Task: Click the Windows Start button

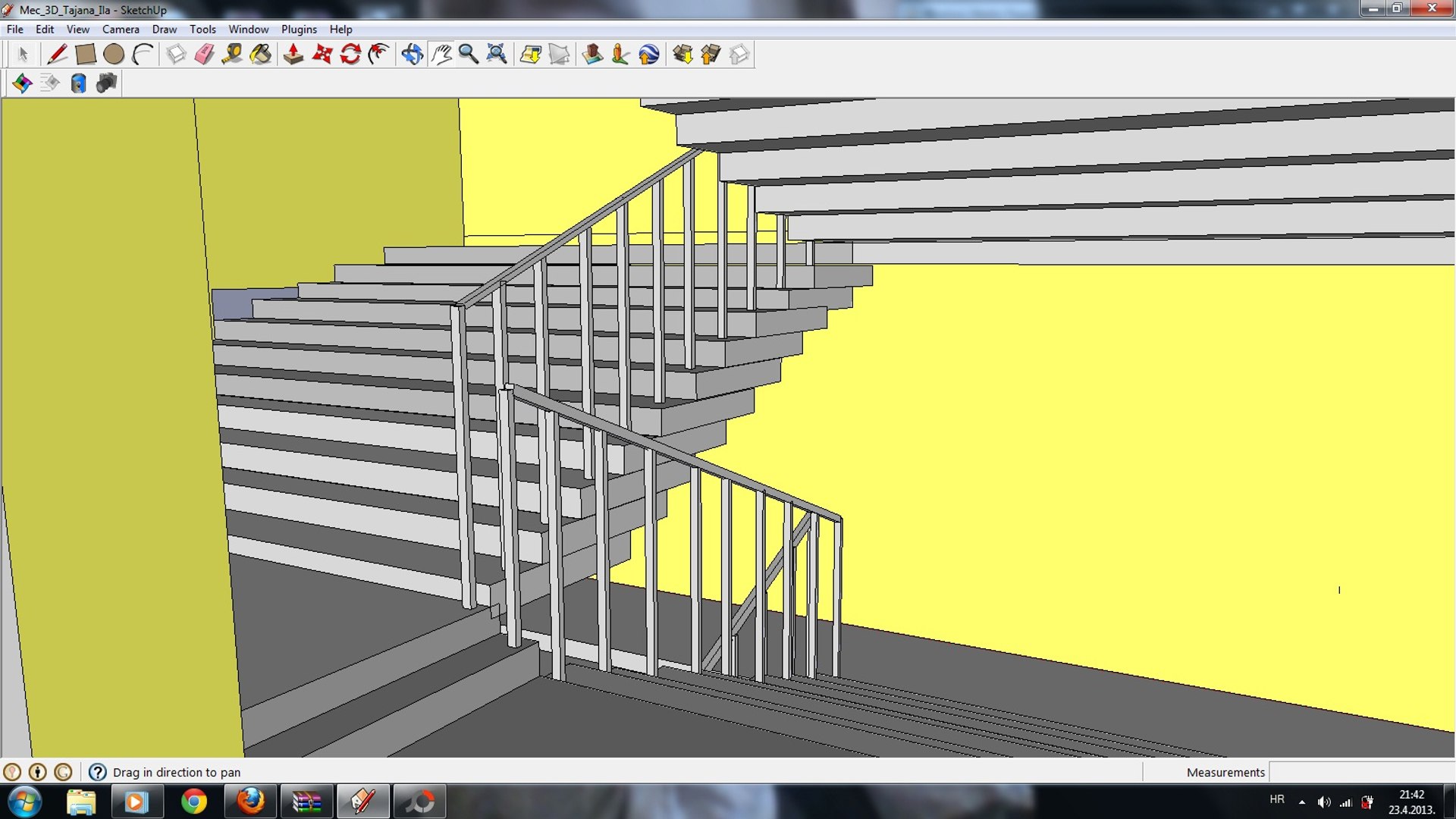Action: (25, 802)
